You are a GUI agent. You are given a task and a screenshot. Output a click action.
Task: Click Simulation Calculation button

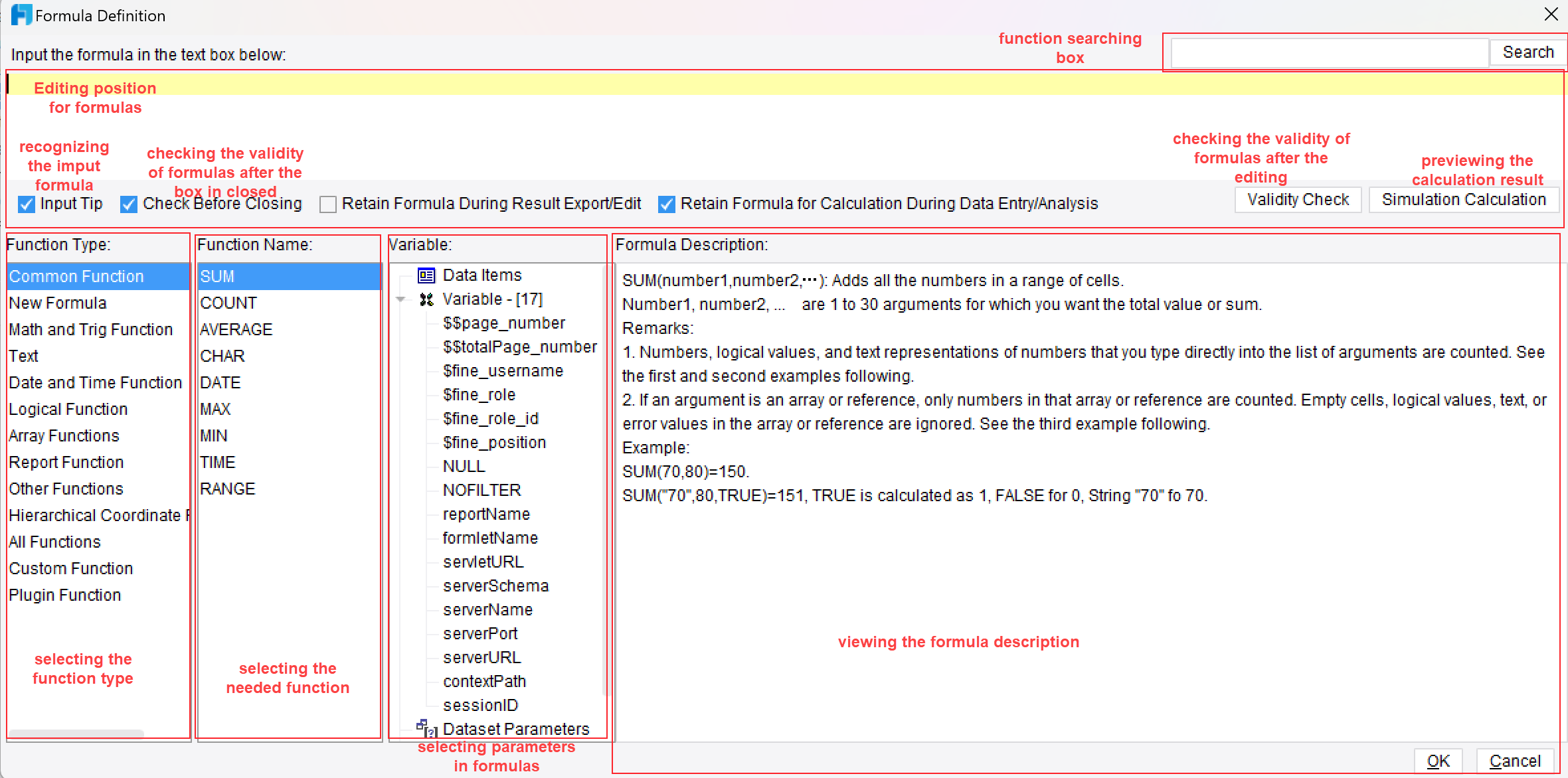coord(1464,200)
